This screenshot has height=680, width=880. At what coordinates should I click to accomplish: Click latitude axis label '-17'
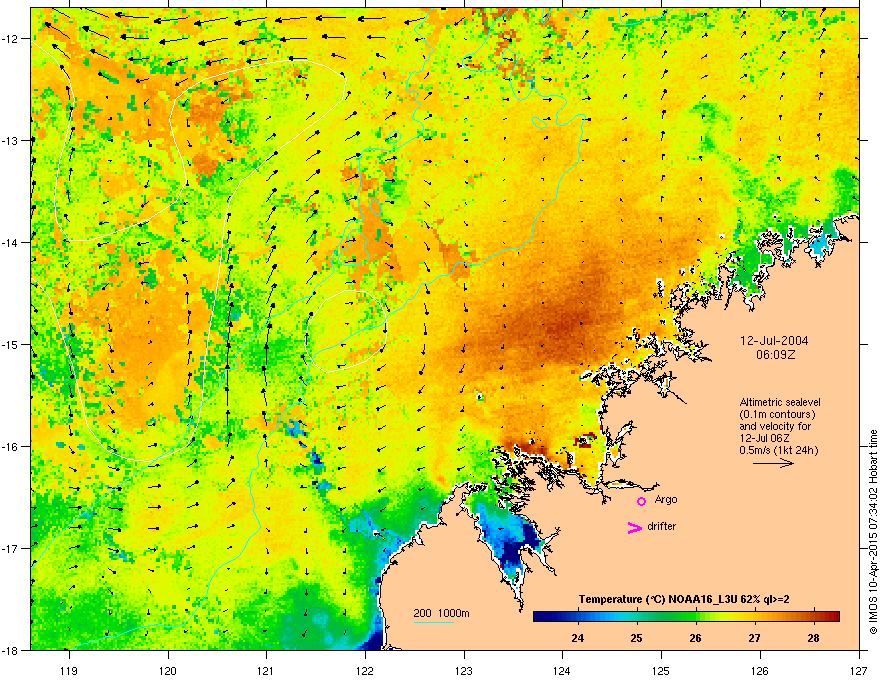(11, 549)
